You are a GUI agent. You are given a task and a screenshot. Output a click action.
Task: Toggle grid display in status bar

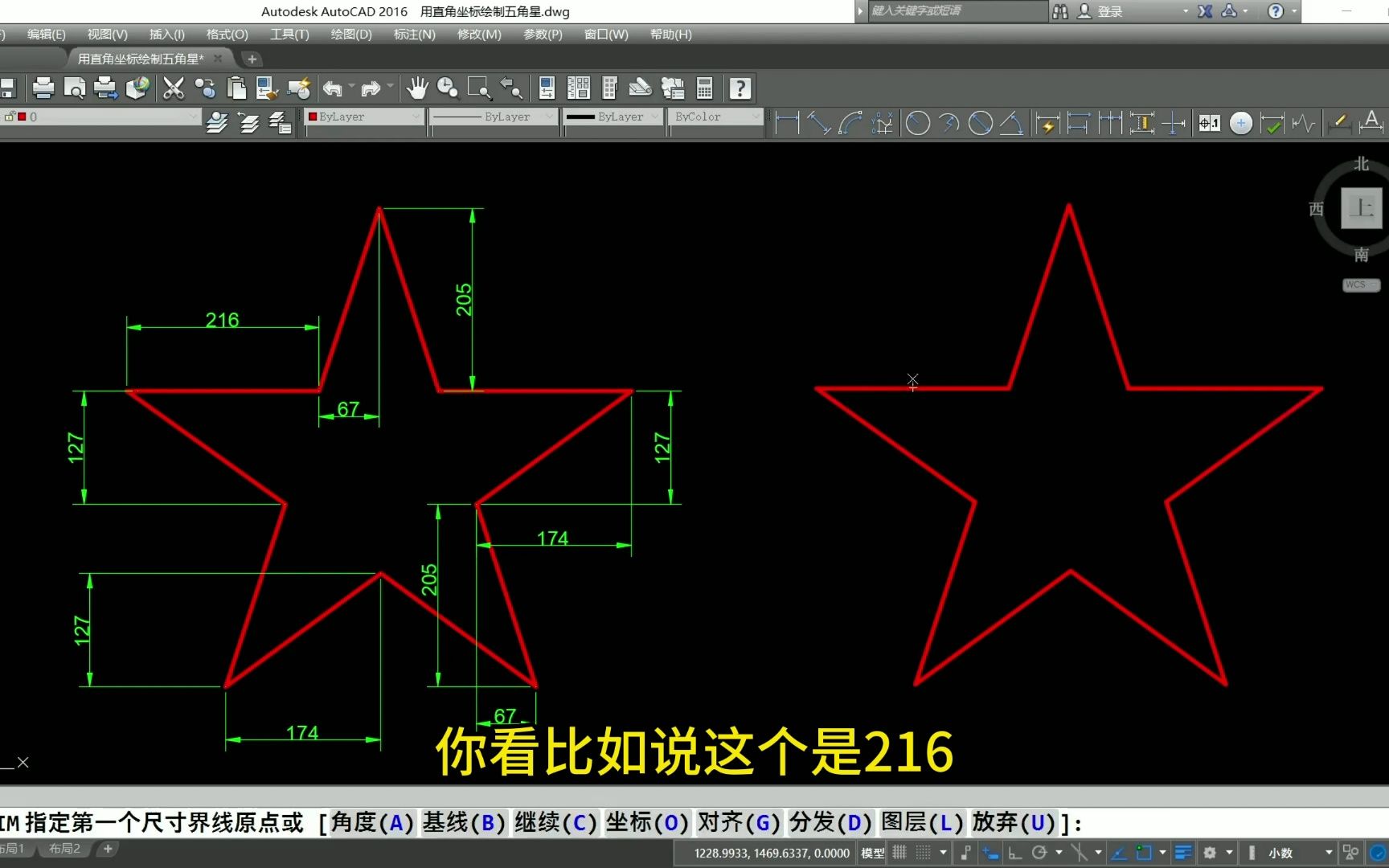899,852
